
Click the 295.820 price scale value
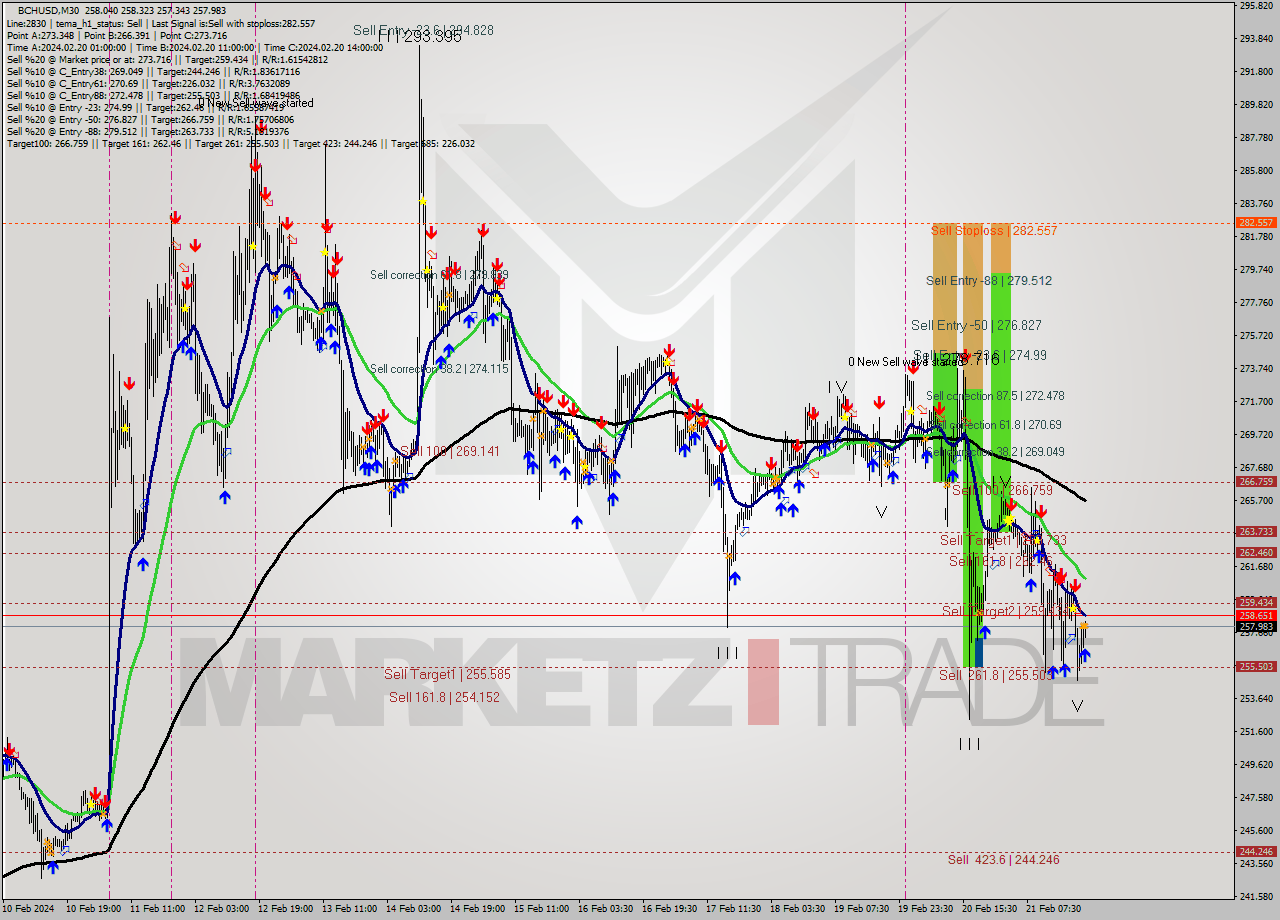click(1256, 6)
